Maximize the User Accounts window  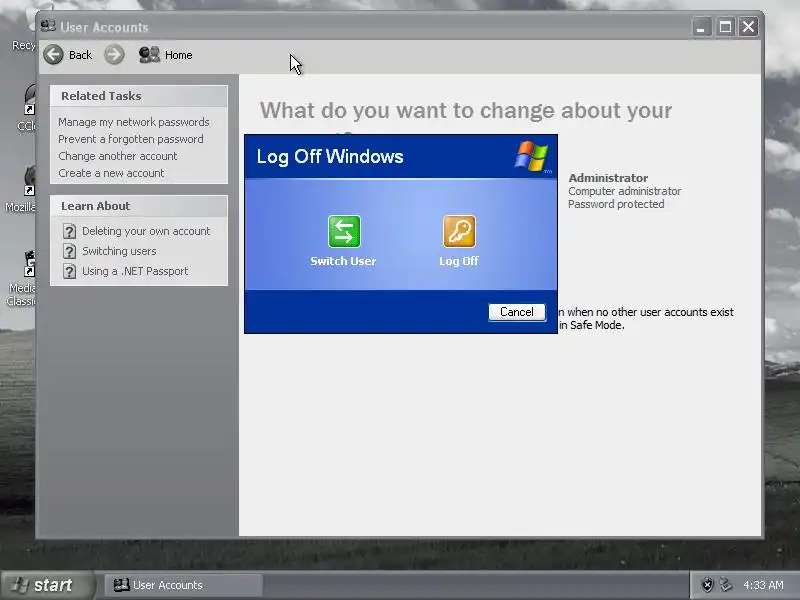(x=725, y=27)
